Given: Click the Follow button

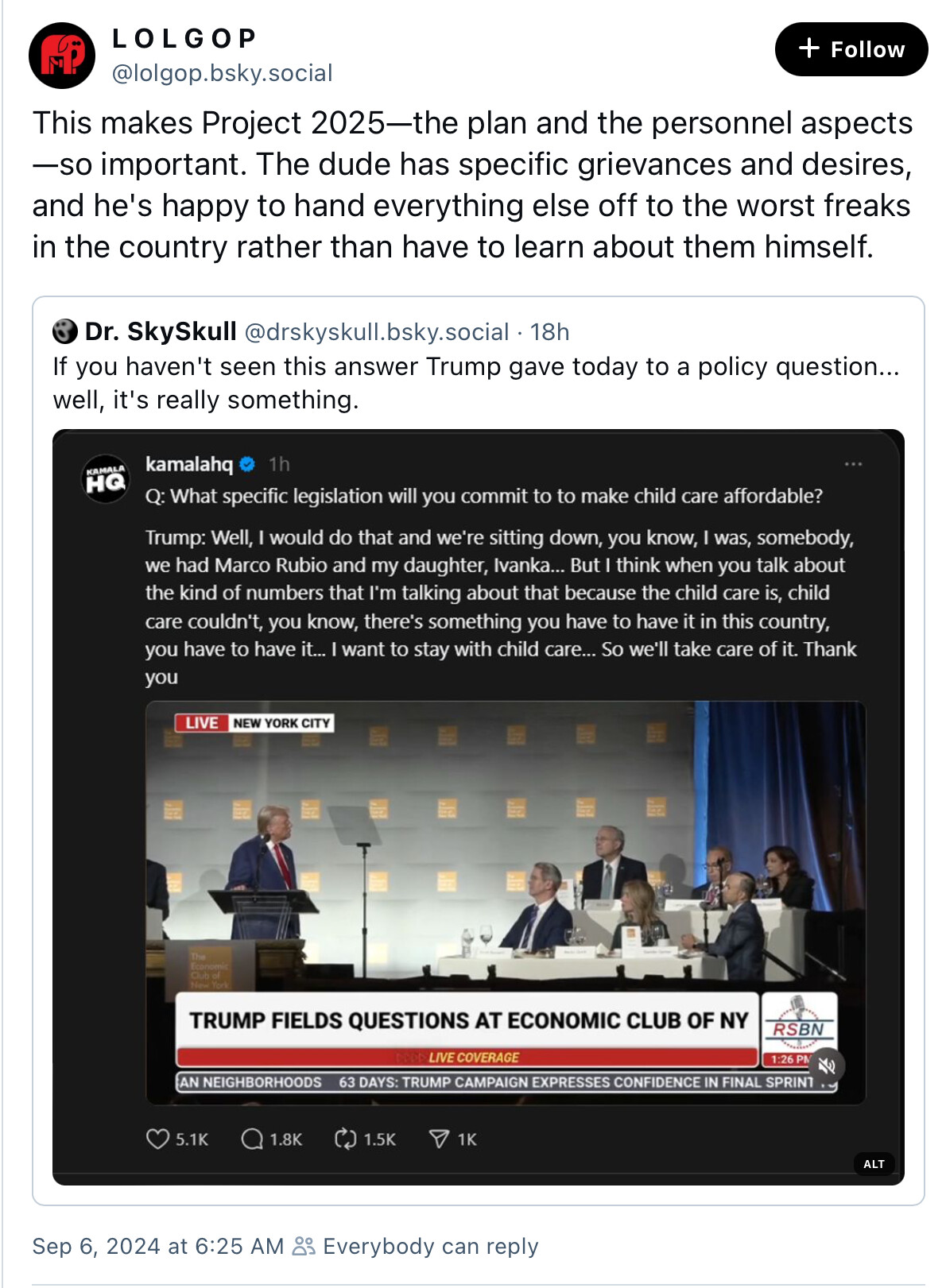Looking at the screenshot, I should 851,49.
